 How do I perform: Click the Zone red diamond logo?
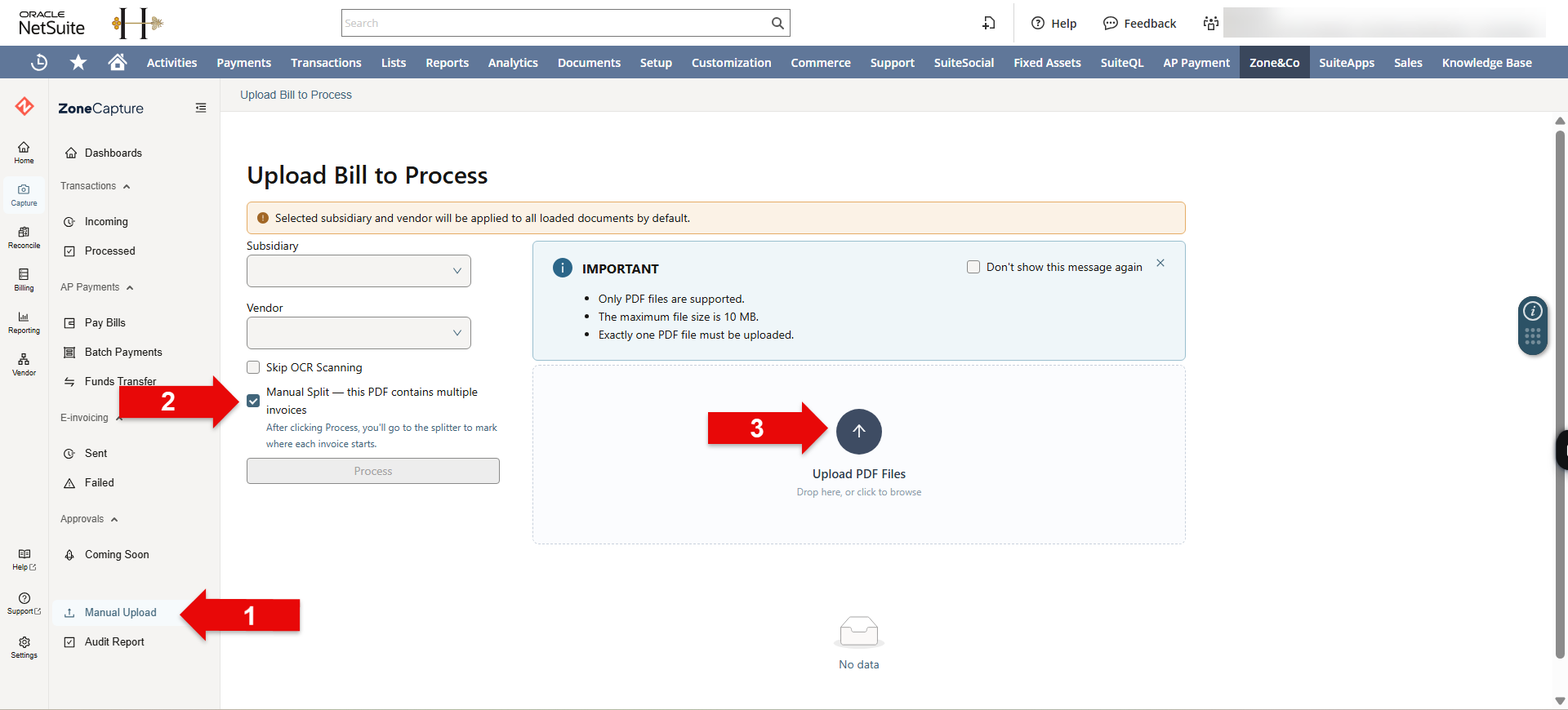[x=24, y=106]
